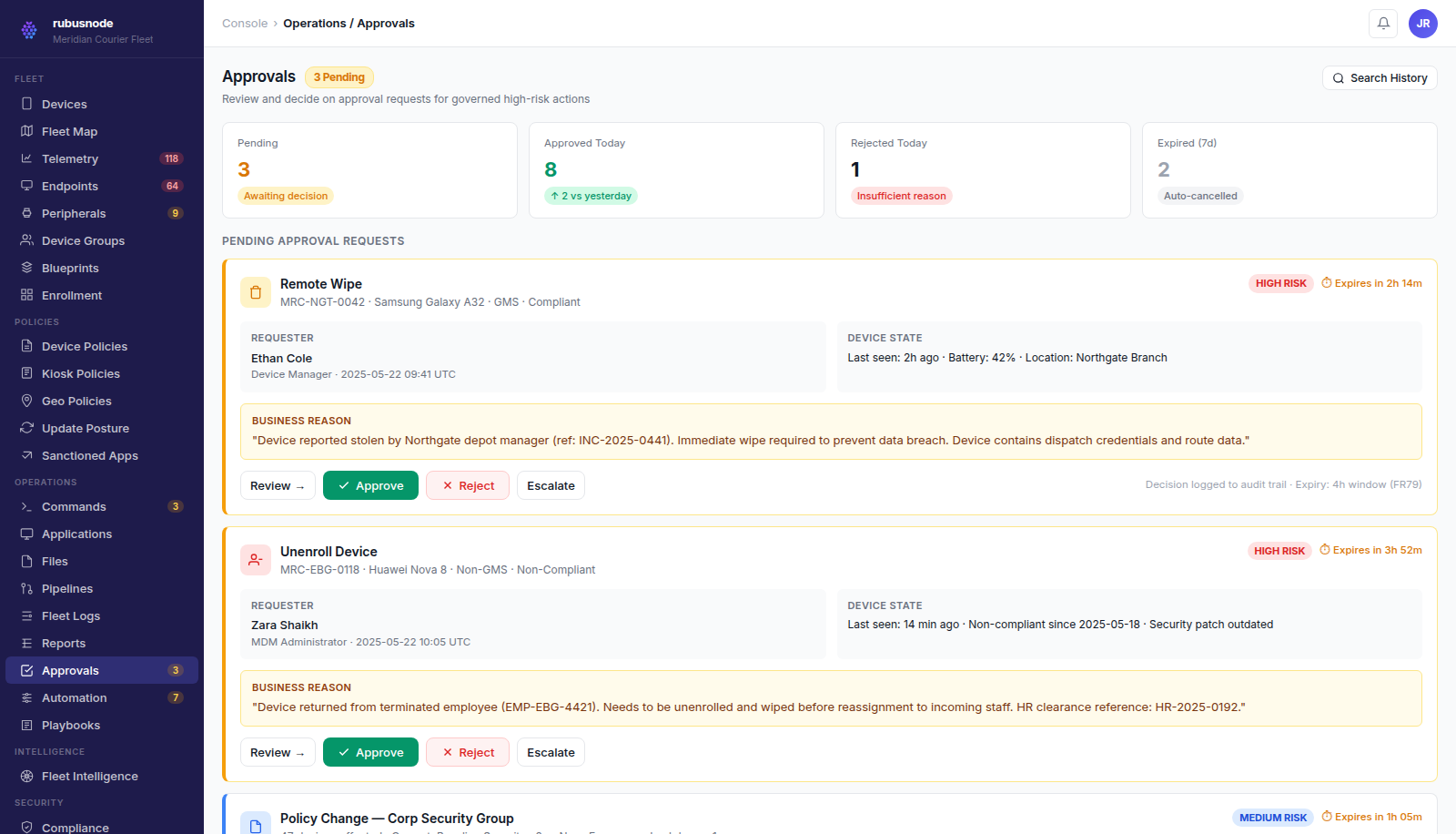Click Unenroll Device user icon
The image size is (1456, 834).
pos(256,560)
